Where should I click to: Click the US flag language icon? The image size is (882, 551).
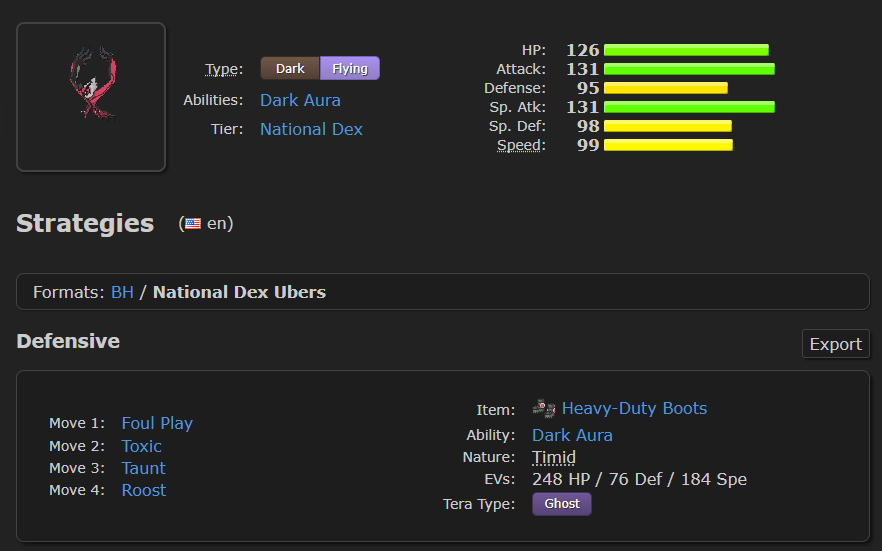[193, 224]
